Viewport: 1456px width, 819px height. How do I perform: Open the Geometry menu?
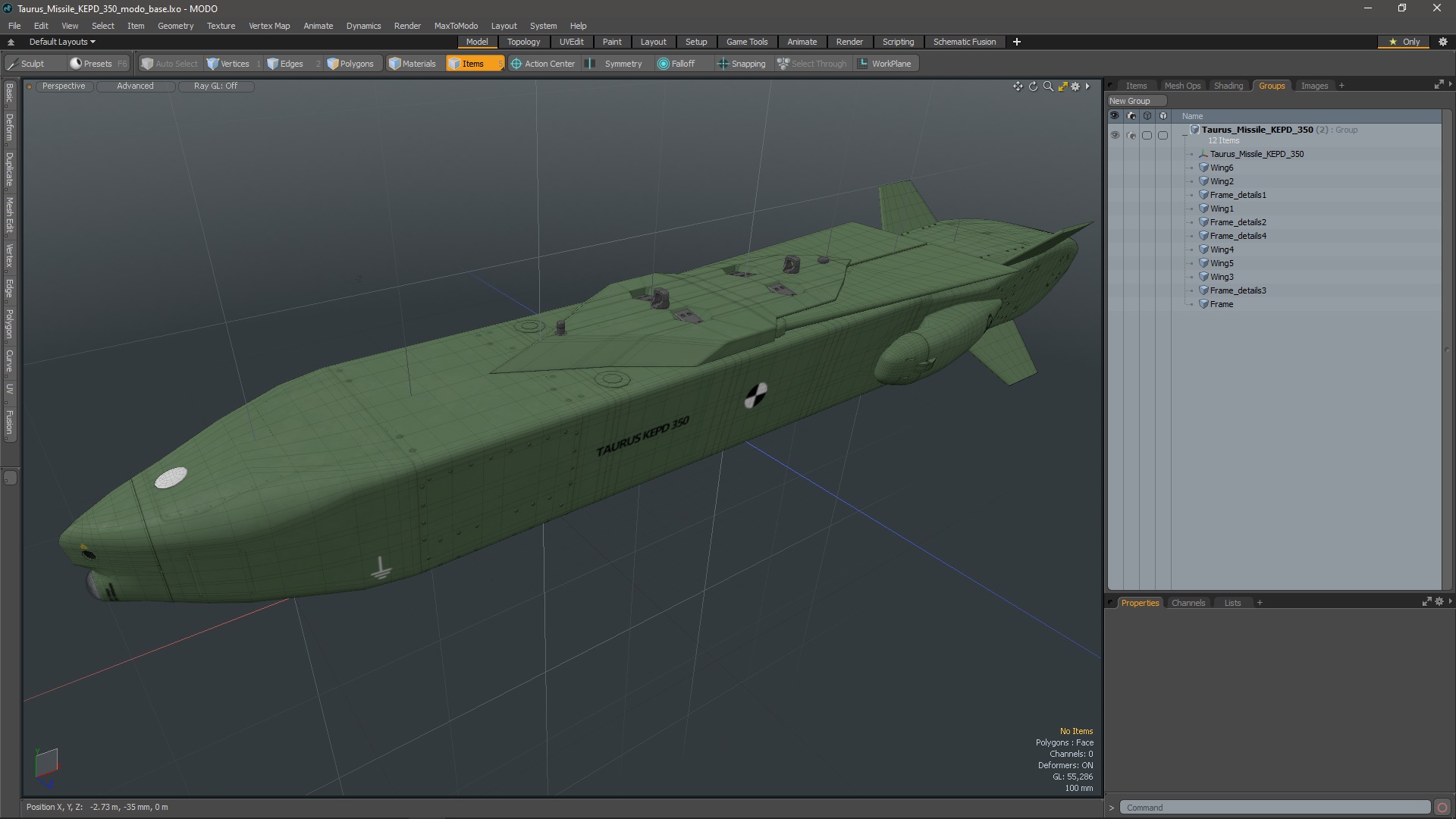click(x=175, y=26)
